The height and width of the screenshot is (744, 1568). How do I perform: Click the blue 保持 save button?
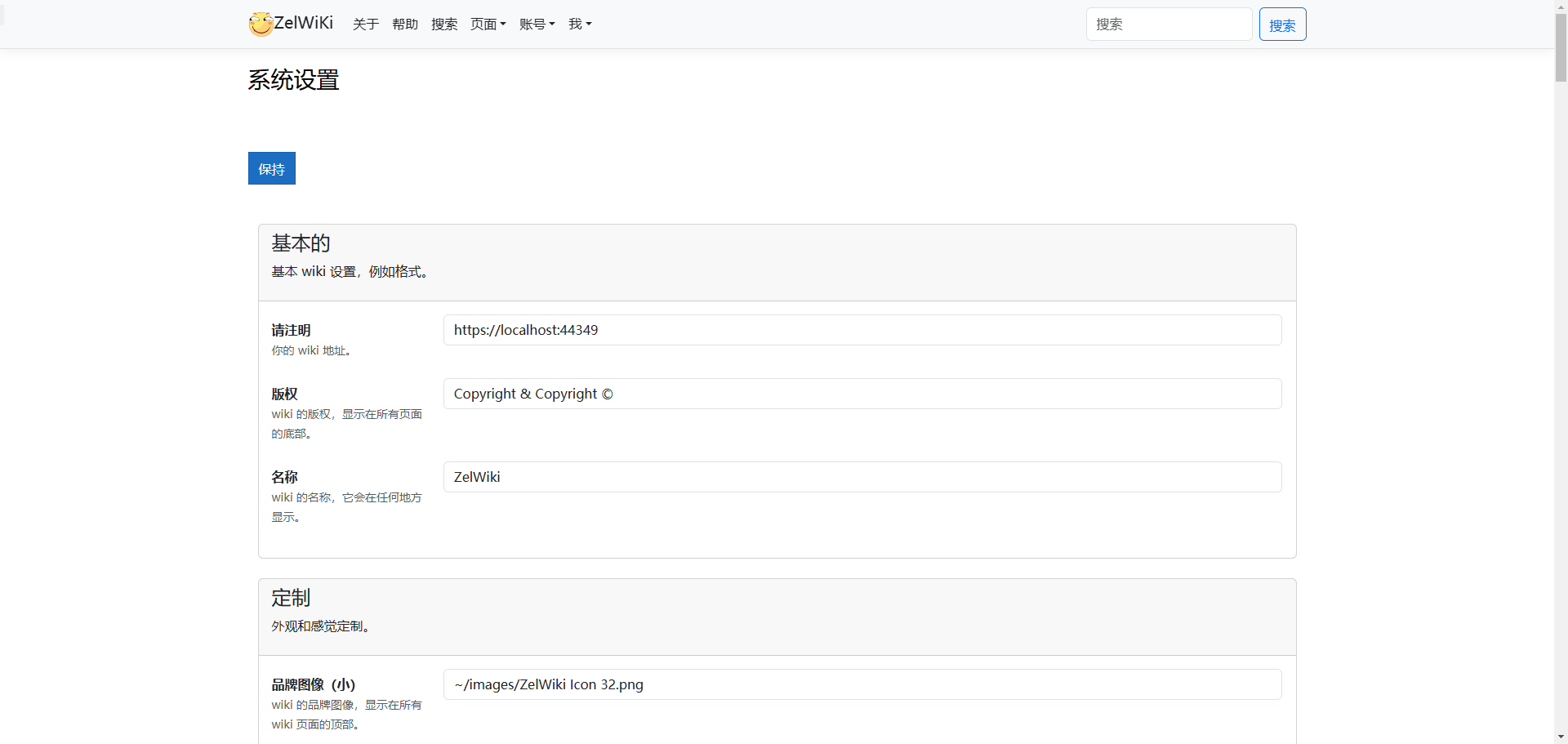pyautogui.click(x=272, y=169)
